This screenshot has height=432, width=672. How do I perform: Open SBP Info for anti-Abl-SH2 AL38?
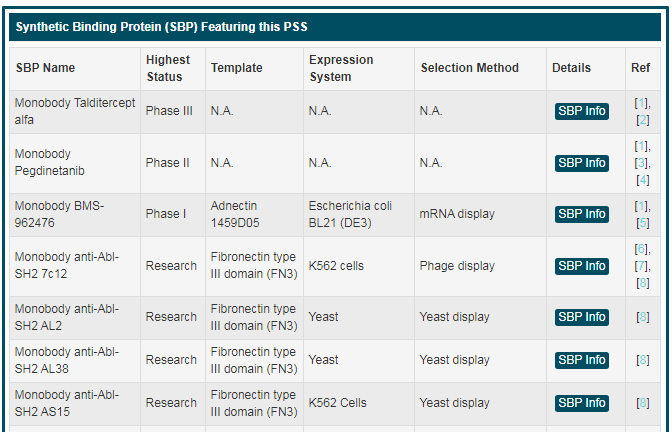coord(581,360)
